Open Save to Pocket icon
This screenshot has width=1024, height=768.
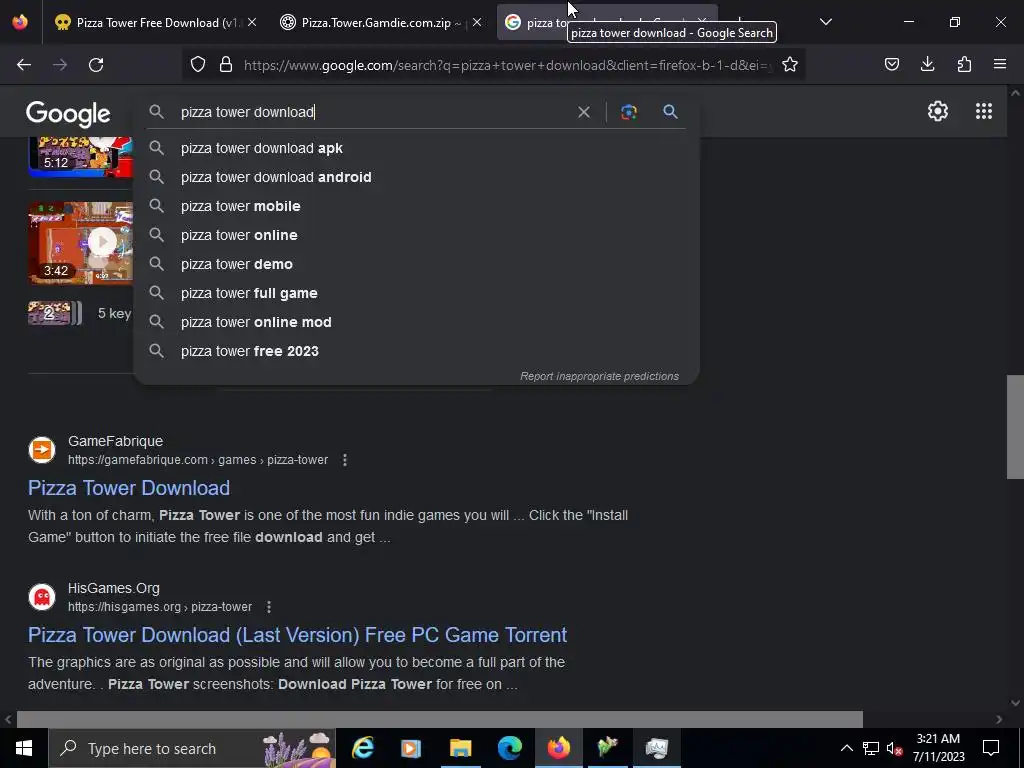click(891, 64)
